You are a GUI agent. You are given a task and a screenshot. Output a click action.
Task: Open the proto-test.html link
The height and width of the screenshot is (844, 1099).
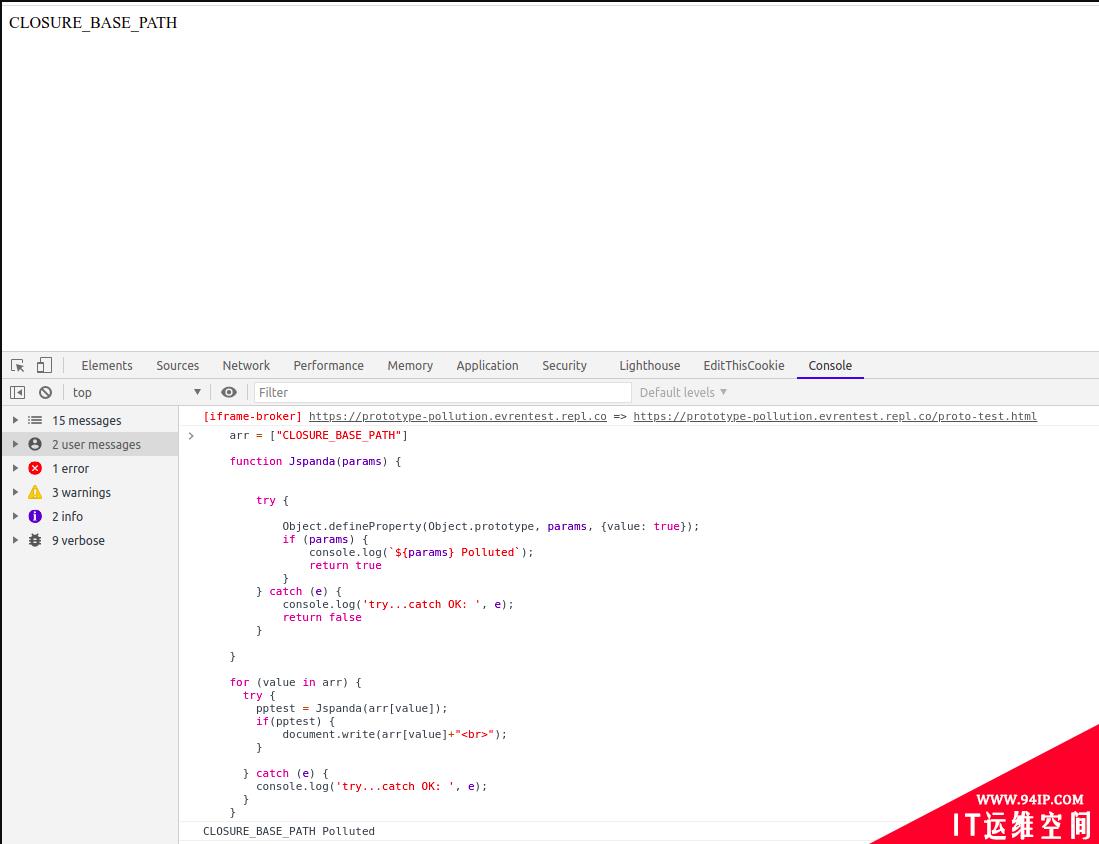tap(835, 416)
